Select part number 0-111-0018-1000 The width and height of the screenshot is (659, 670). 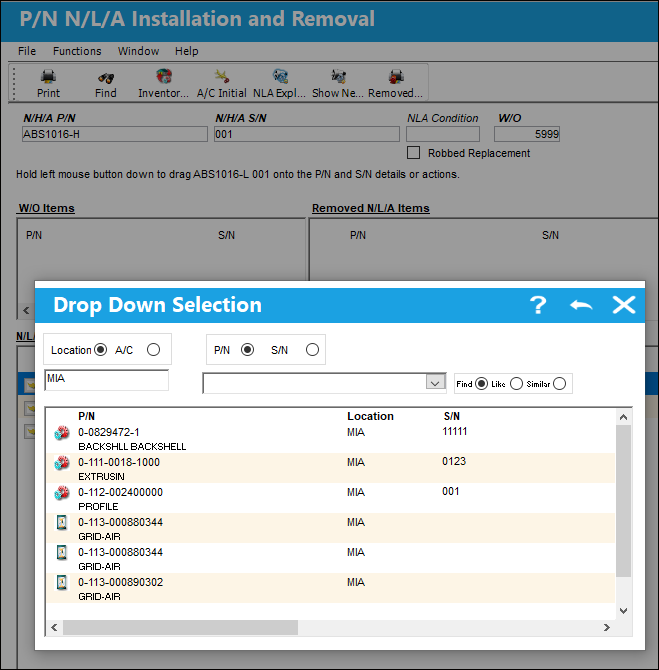(119, 462)
